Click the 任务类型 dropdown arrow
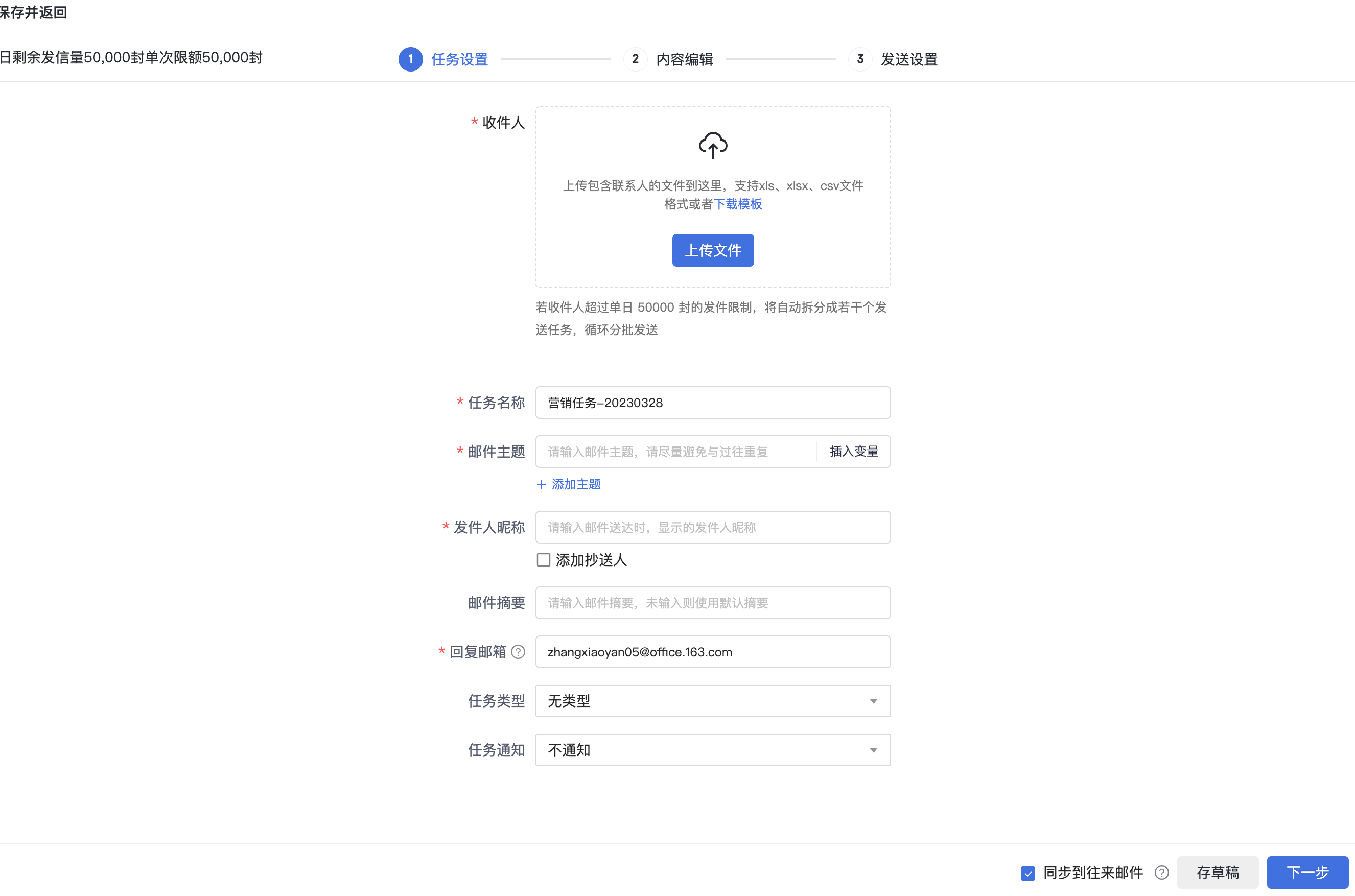 (873, 701)
